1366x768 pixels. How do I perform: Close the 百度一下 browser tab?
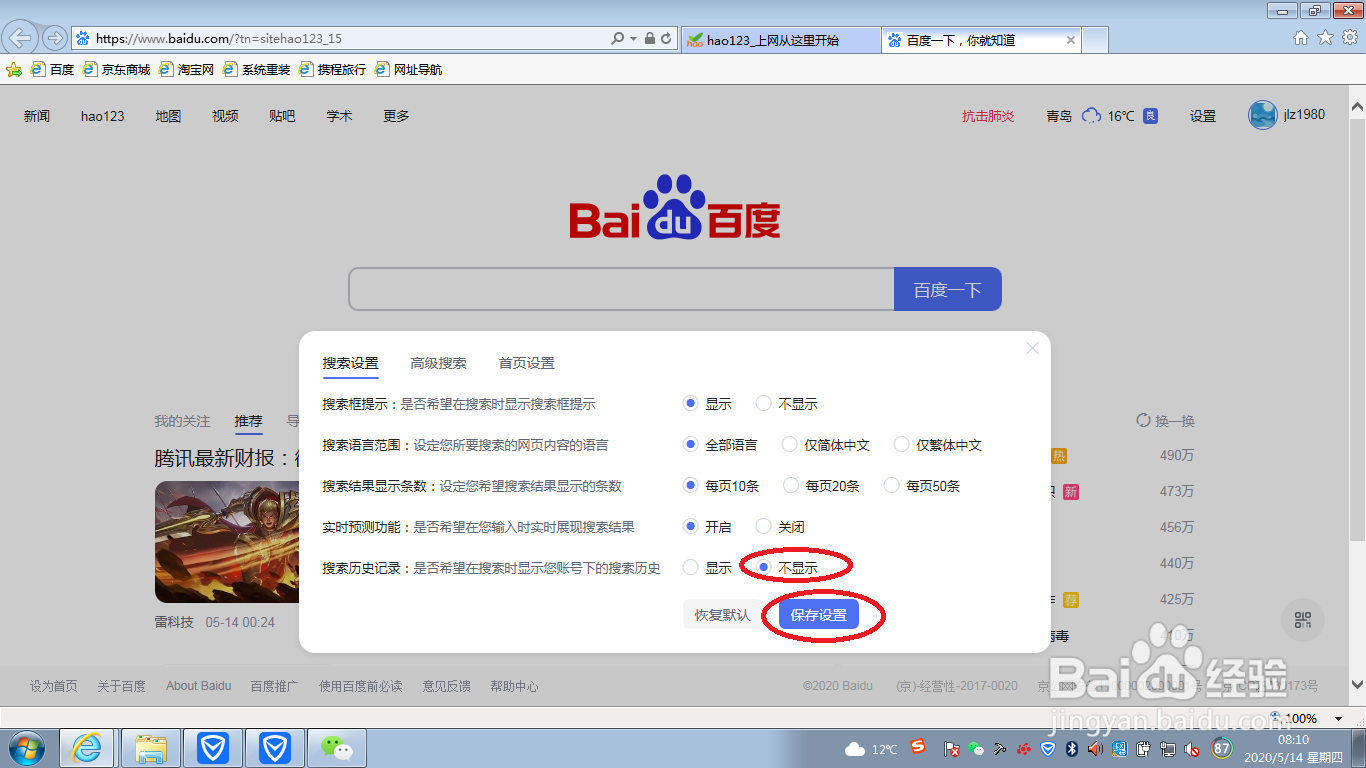pyautogui.click(x=1071, y=40)
